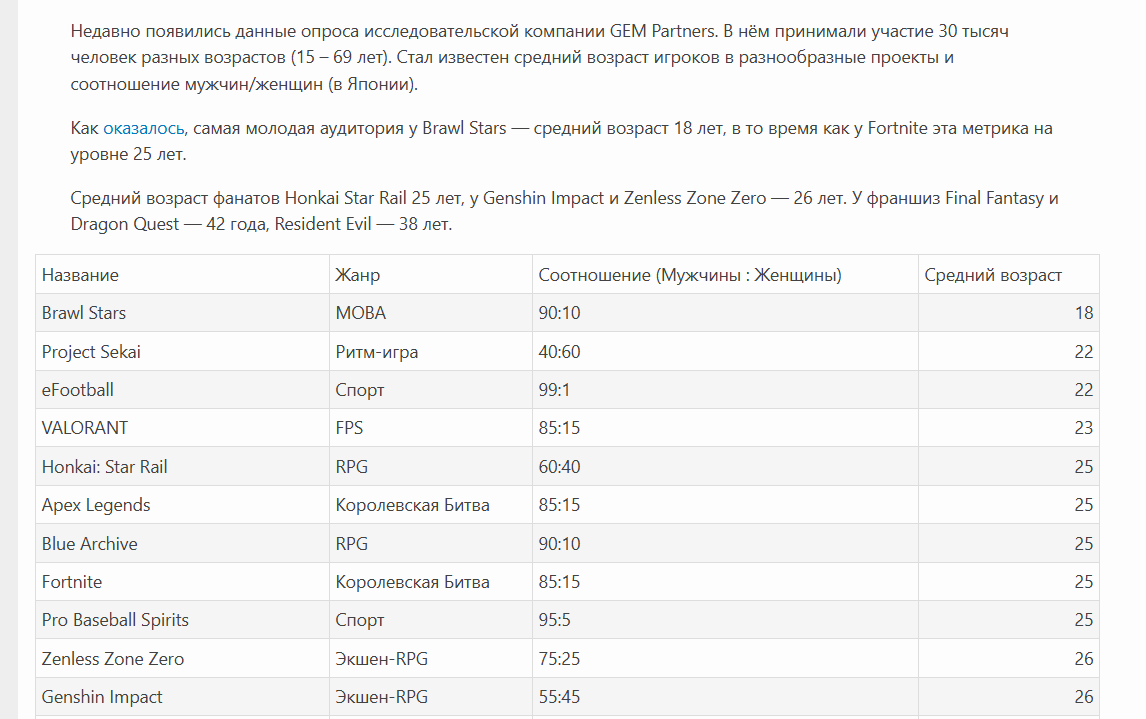Click the eFootball table cell

coord(78,390)
